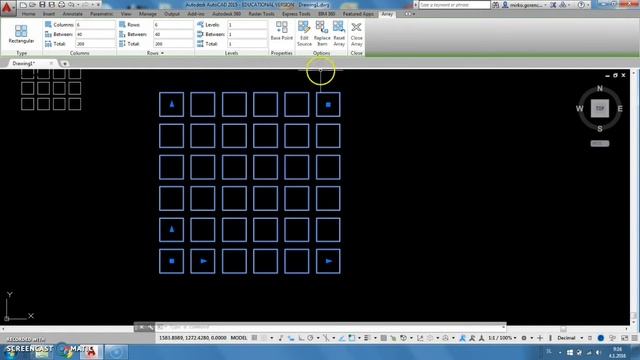Click the Open file icon in Quick Access toolbar

tap(33, 4)
